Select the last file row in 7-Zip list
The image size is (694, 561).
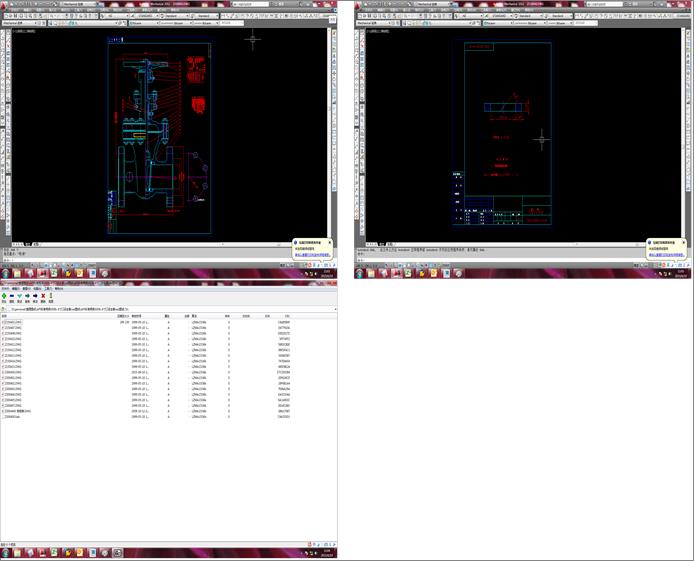146,416
